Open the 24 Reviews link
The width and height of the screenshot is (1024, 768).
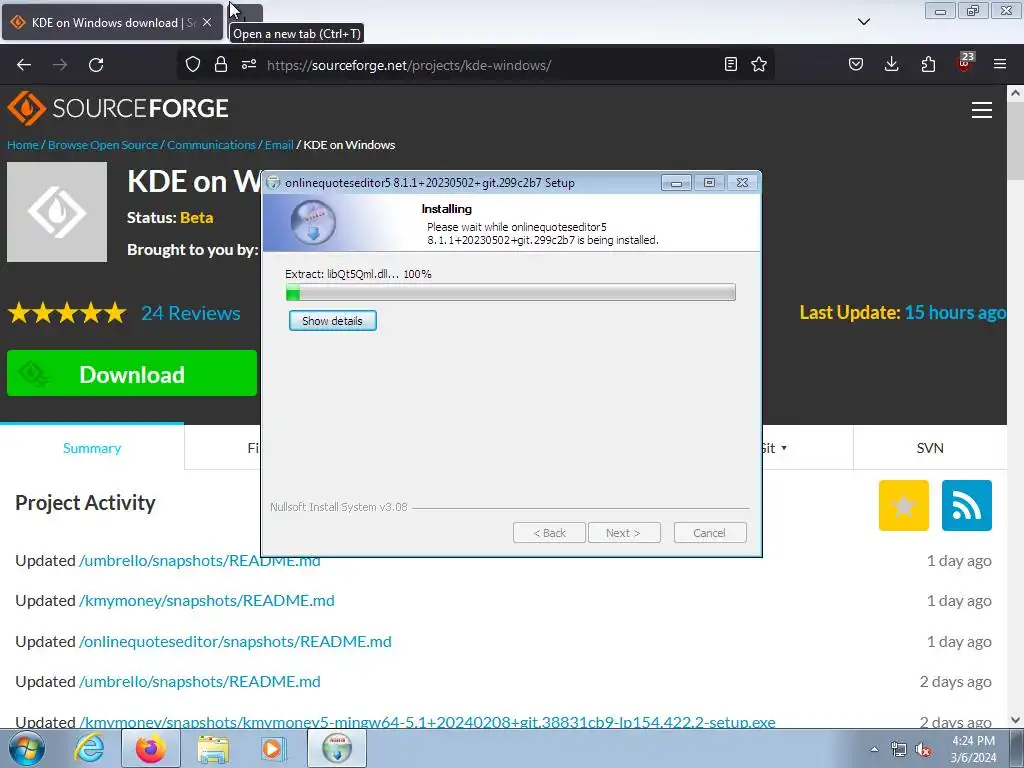191,313
